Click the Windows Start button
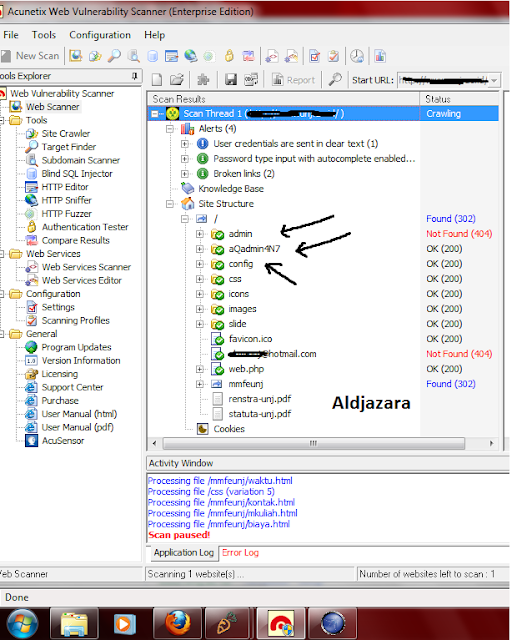 click(23, 624)
